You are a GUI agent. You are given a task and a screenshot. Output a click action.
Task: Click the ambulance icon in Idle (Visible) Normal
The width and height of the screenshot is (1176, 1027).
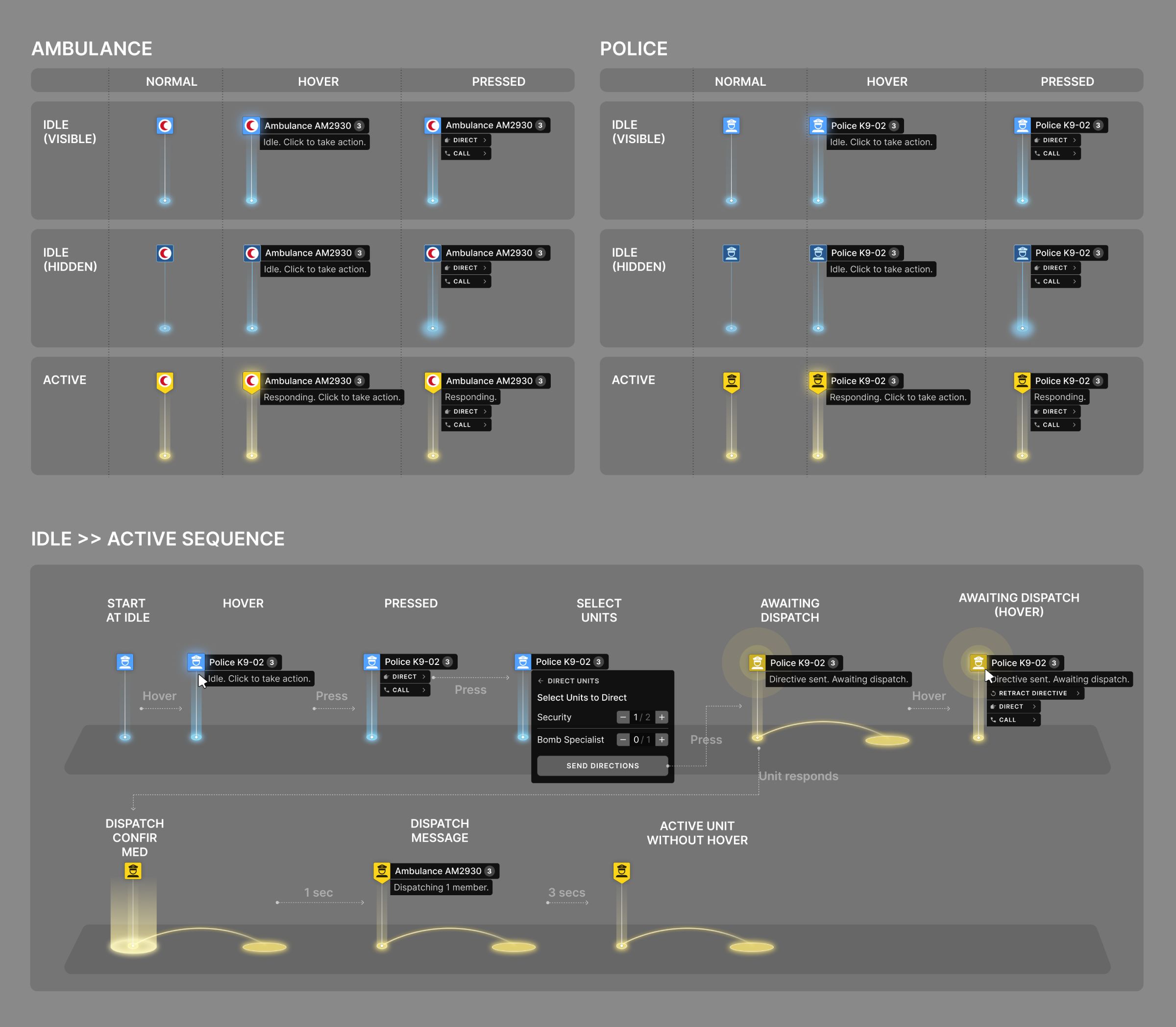pos(165,125)
